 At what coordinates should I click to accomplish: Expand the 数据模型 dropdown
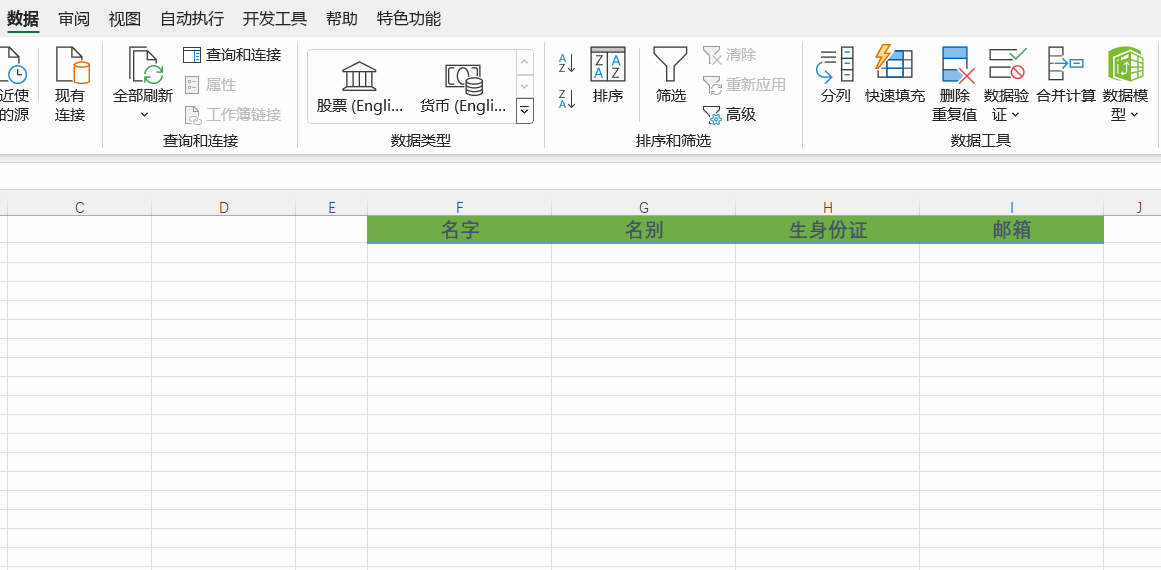[1134, 115]
